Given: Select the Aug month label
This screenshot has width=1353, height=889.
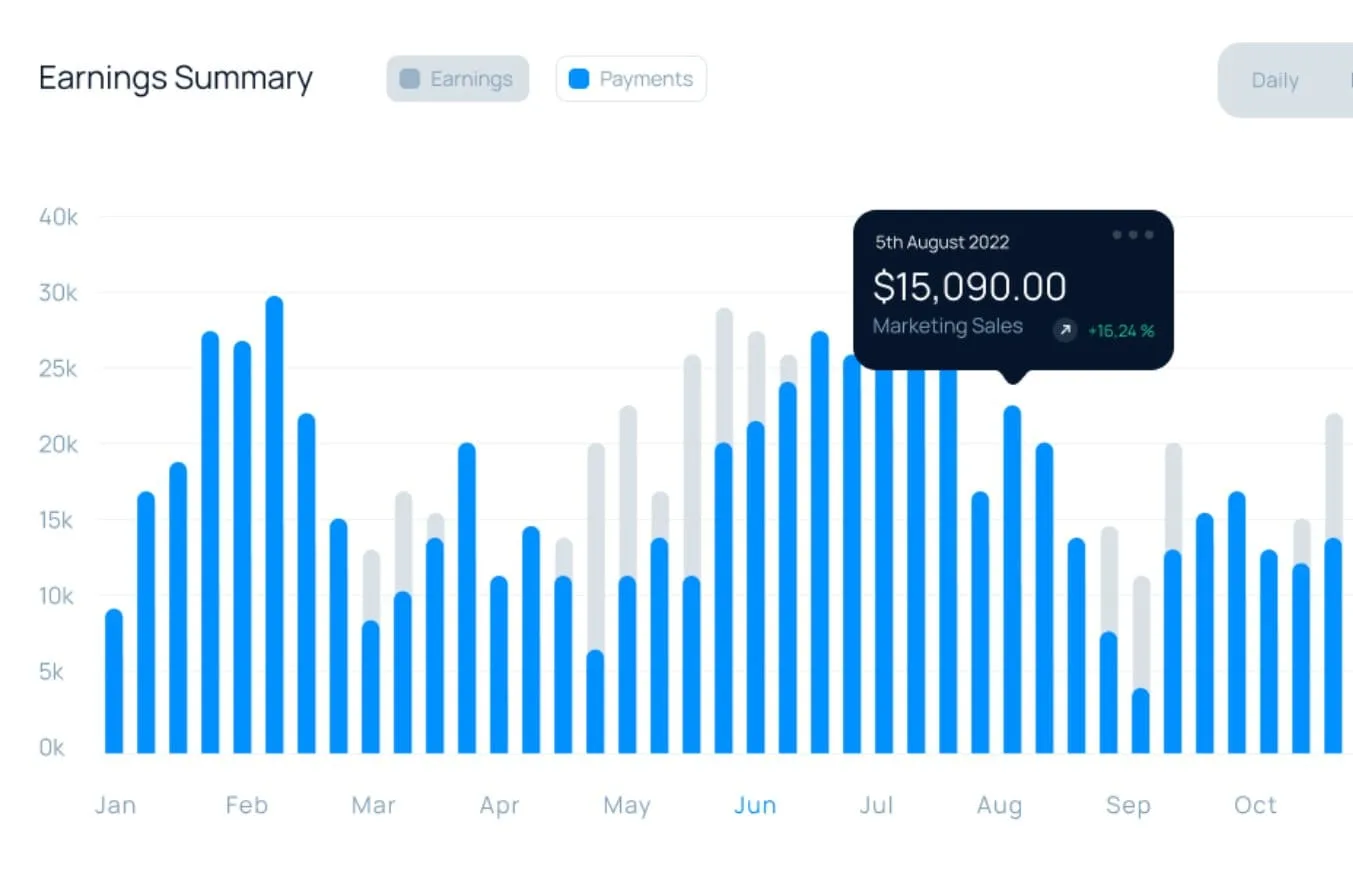Looking at the screenshot, I should (999, 806).
